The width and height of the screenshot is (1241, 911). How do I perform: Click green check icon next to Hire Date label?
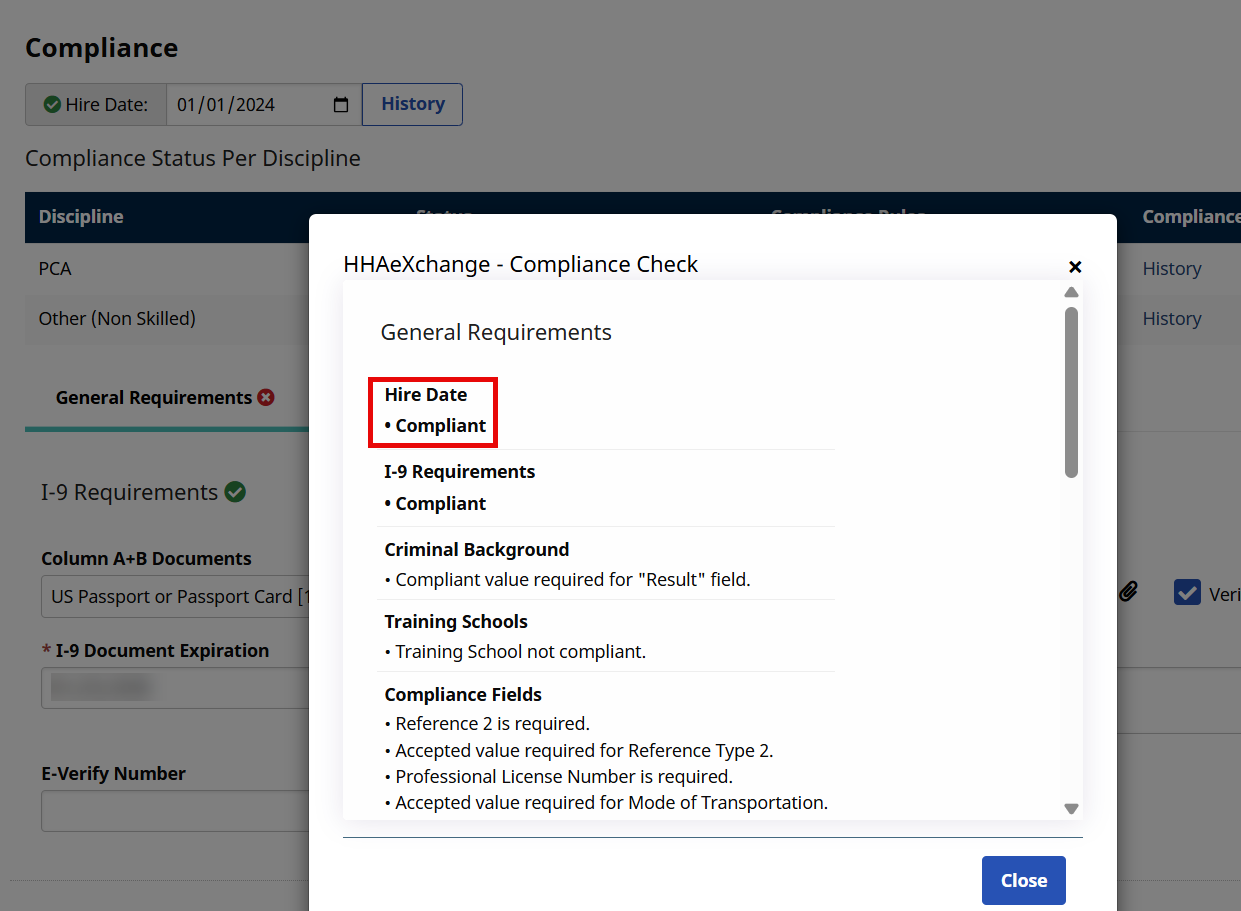(52, 105)
